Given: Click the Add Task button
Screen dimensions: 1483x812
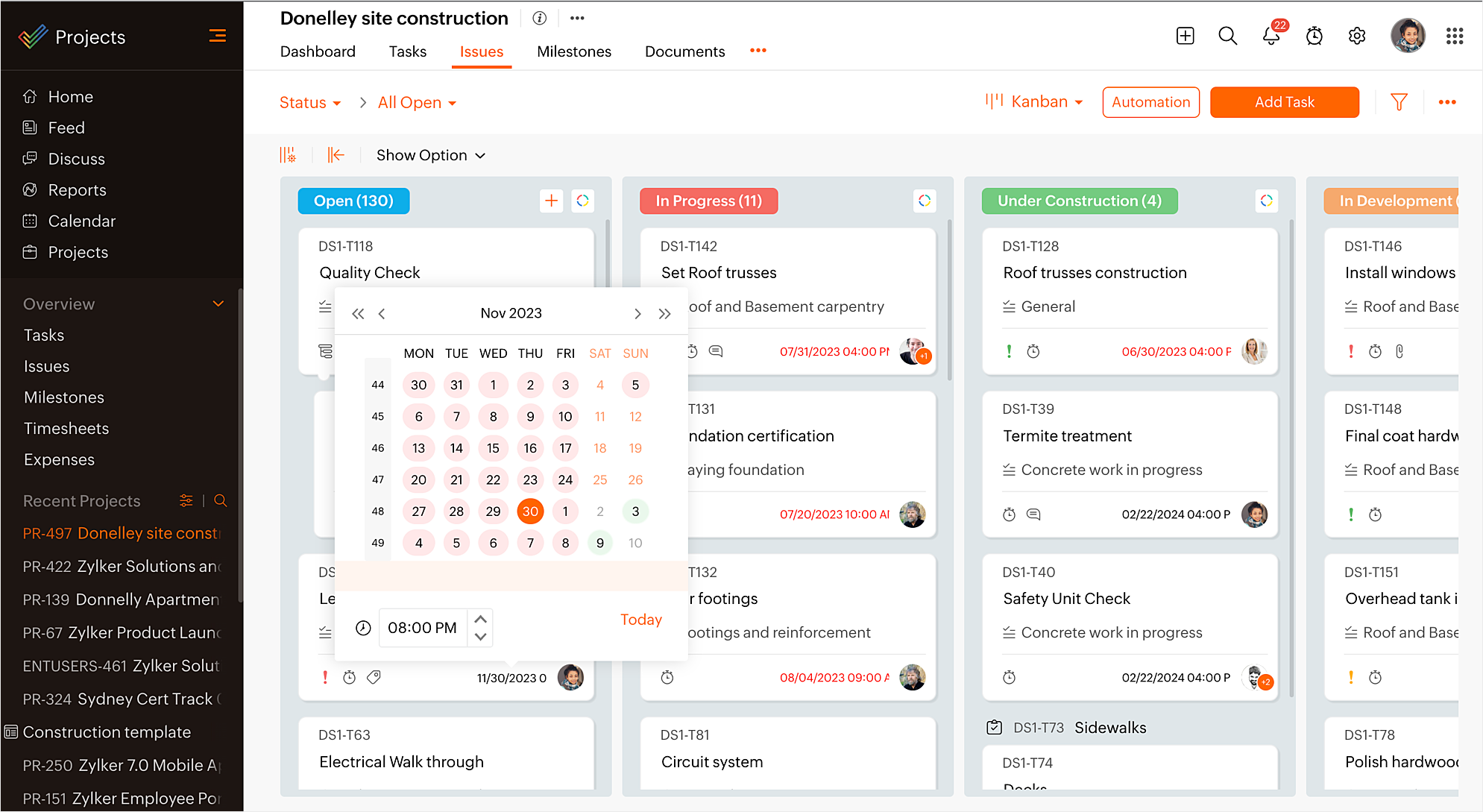Looking at the screenshot, I should [1284, 102].
